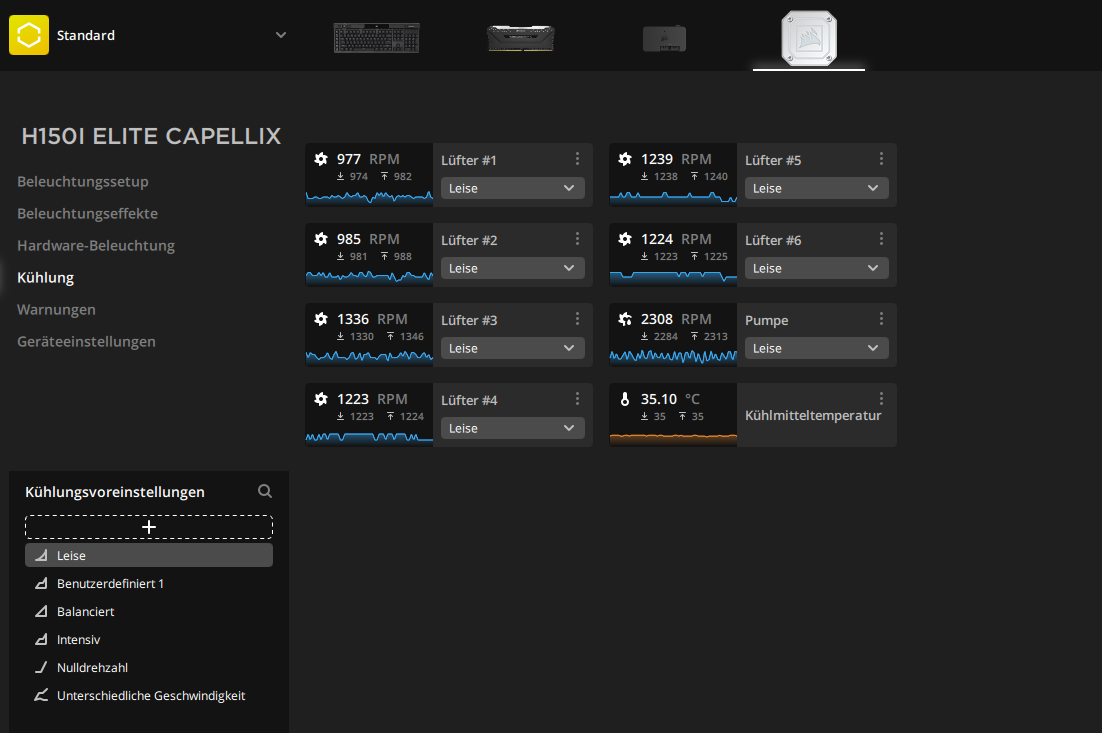Screen dimensions: 1102x733
Task: Open Lüfter #4 three-dot options menu
Action: (578, 399)
